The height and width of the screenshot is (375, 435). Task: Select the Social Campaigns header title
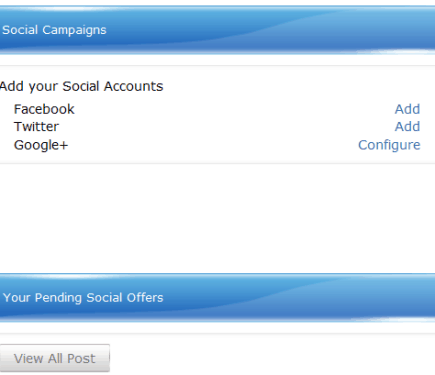coord(54,30)
